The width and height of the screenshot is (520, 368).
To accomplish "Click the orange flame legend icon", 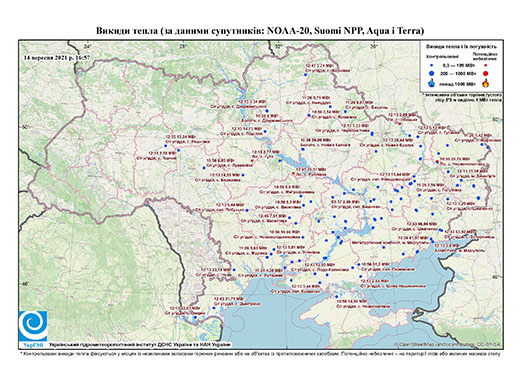I will point(486,83).
